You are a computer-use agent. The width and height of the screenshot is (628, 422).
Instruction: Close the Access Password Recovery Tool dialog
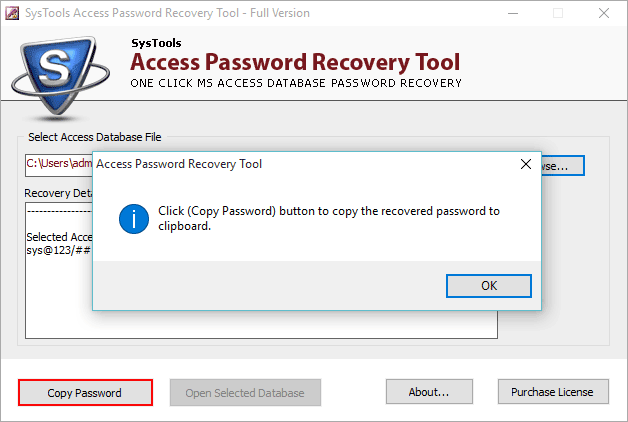(525, 163)
